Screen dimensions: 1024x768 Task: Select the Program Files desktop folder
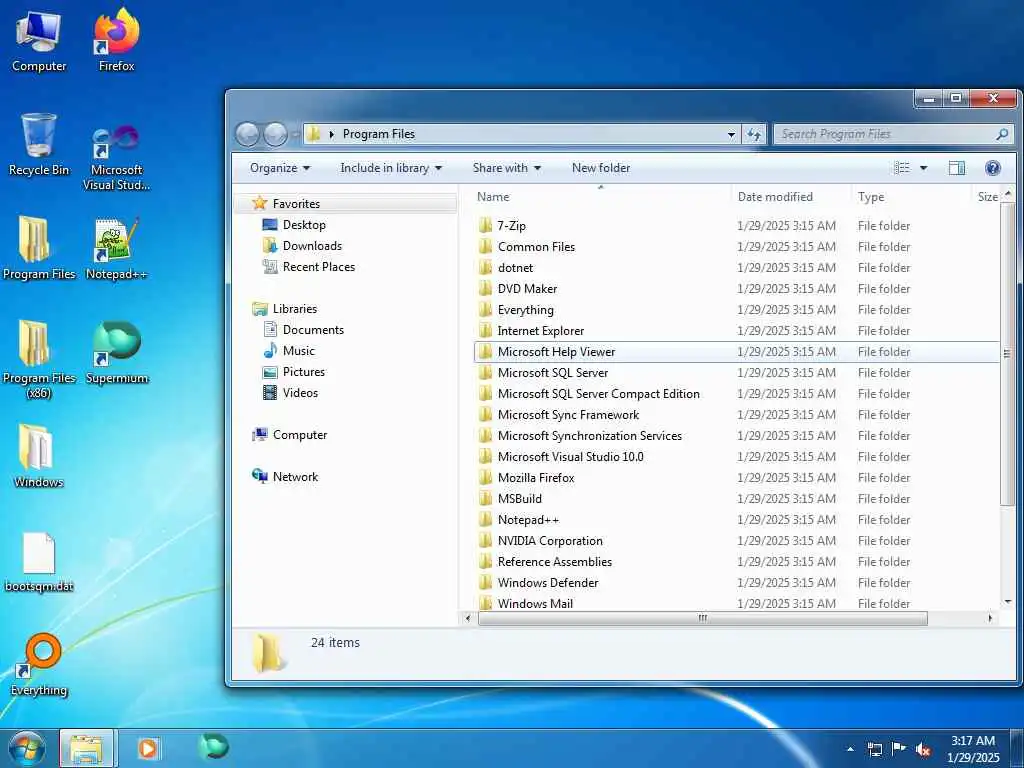pyautogui.click(x=39, y=248)
